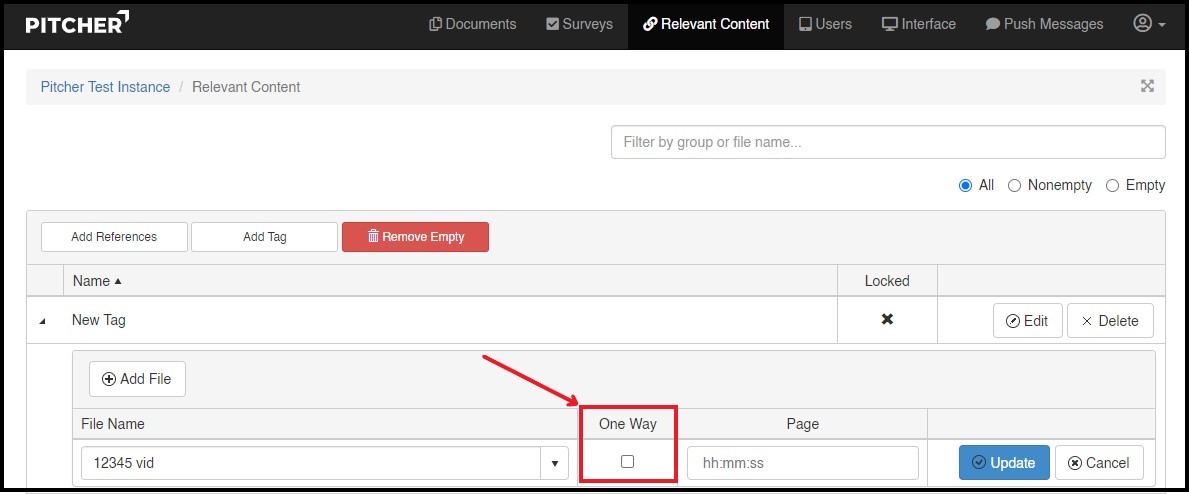
Task: Switch to the Surveys tab
Action: pyautogui.click(x=579, y=24)
